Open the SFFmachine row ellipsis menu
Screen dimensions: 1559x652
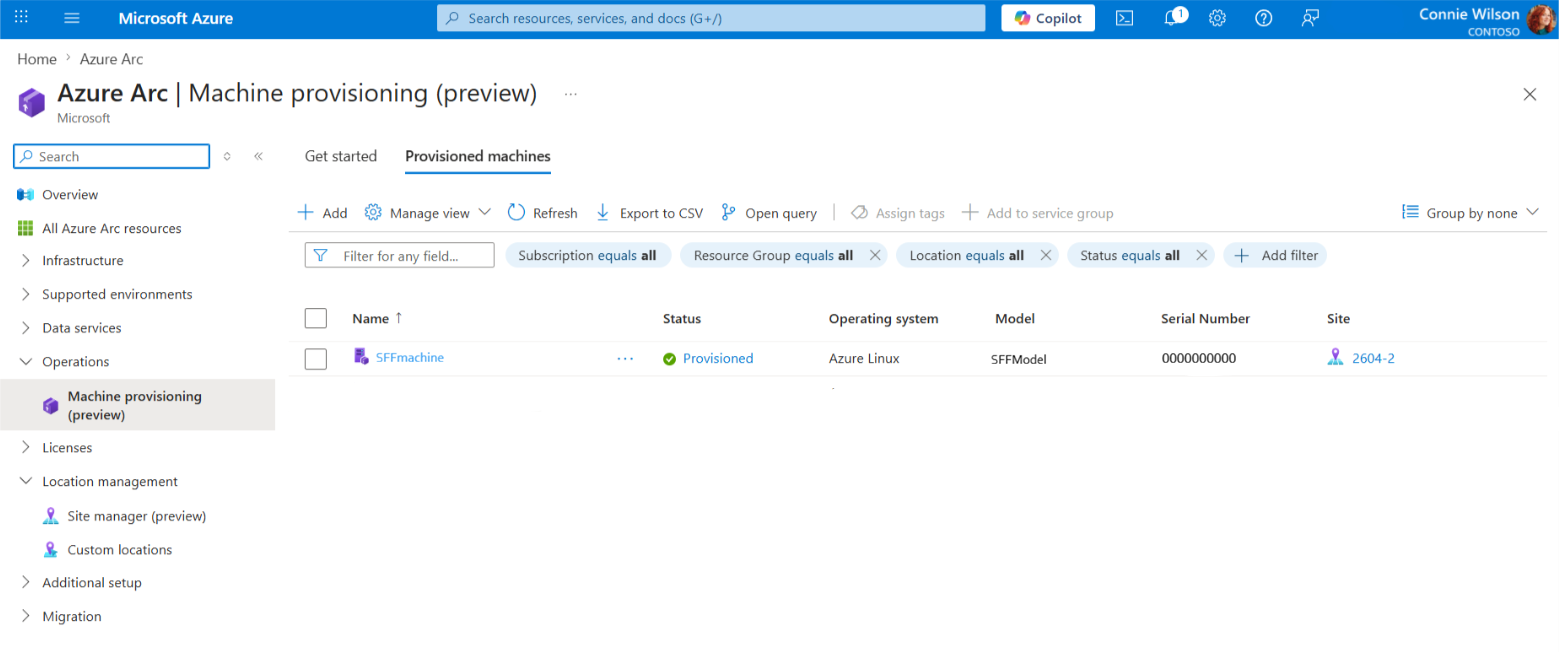626,358
